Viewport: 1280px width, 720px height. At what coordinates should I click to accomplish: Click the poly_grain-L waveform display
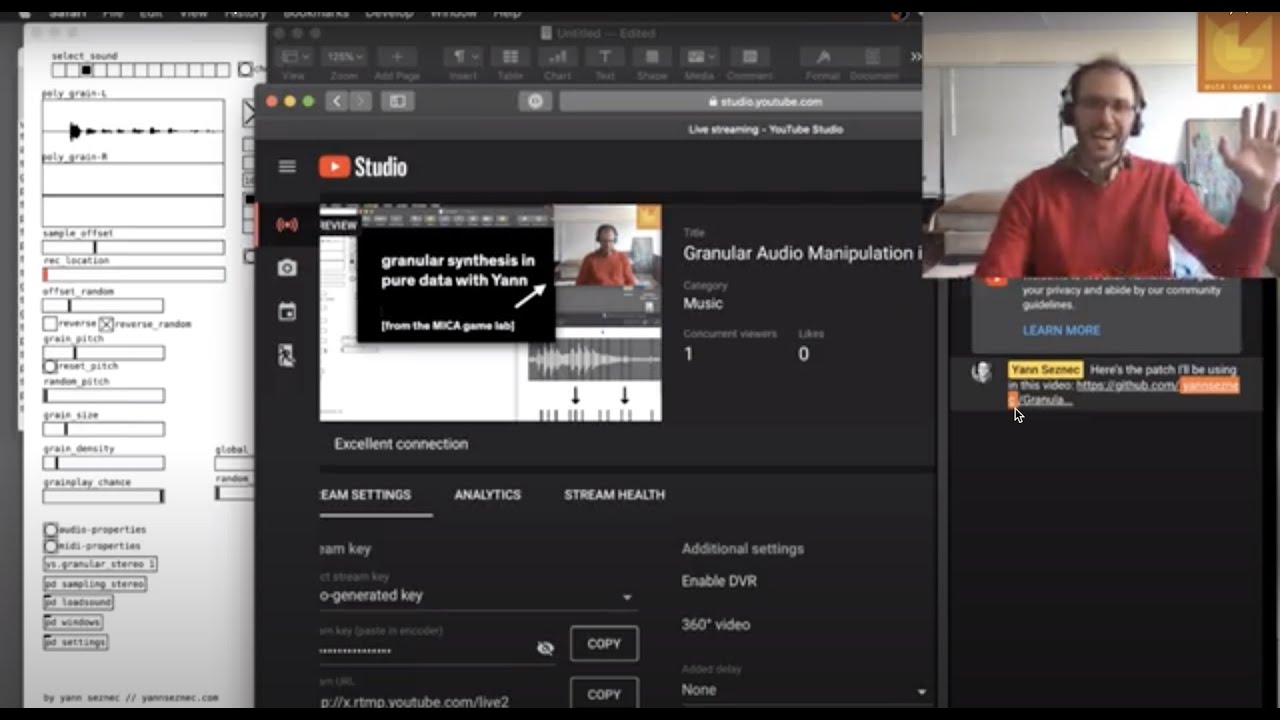click(x=133, y=130)
